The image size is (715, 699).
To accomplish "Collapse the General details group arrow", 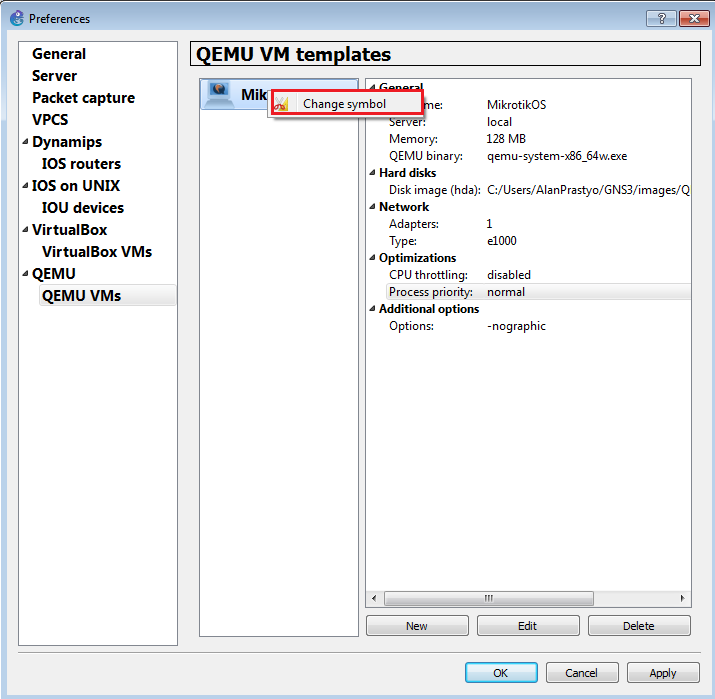I will tap(372, 87).
